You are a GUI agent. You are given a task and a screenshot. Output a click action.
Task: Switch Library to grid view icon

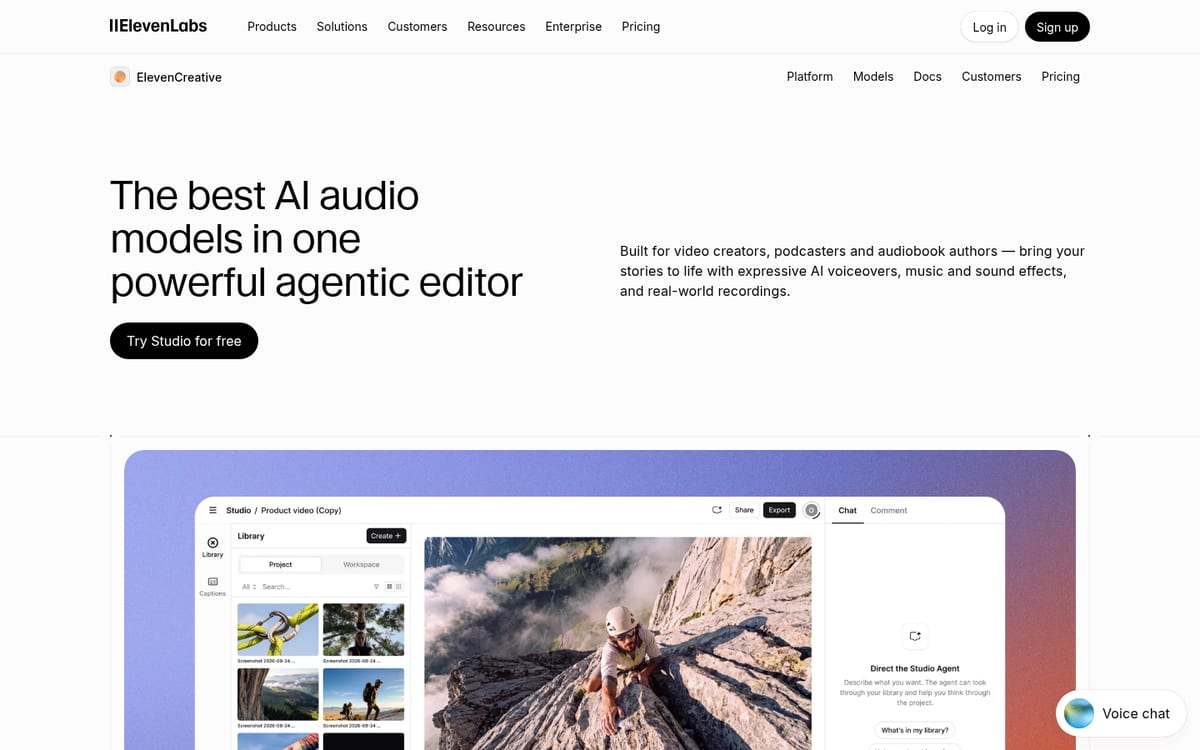(x=390, y=587)
